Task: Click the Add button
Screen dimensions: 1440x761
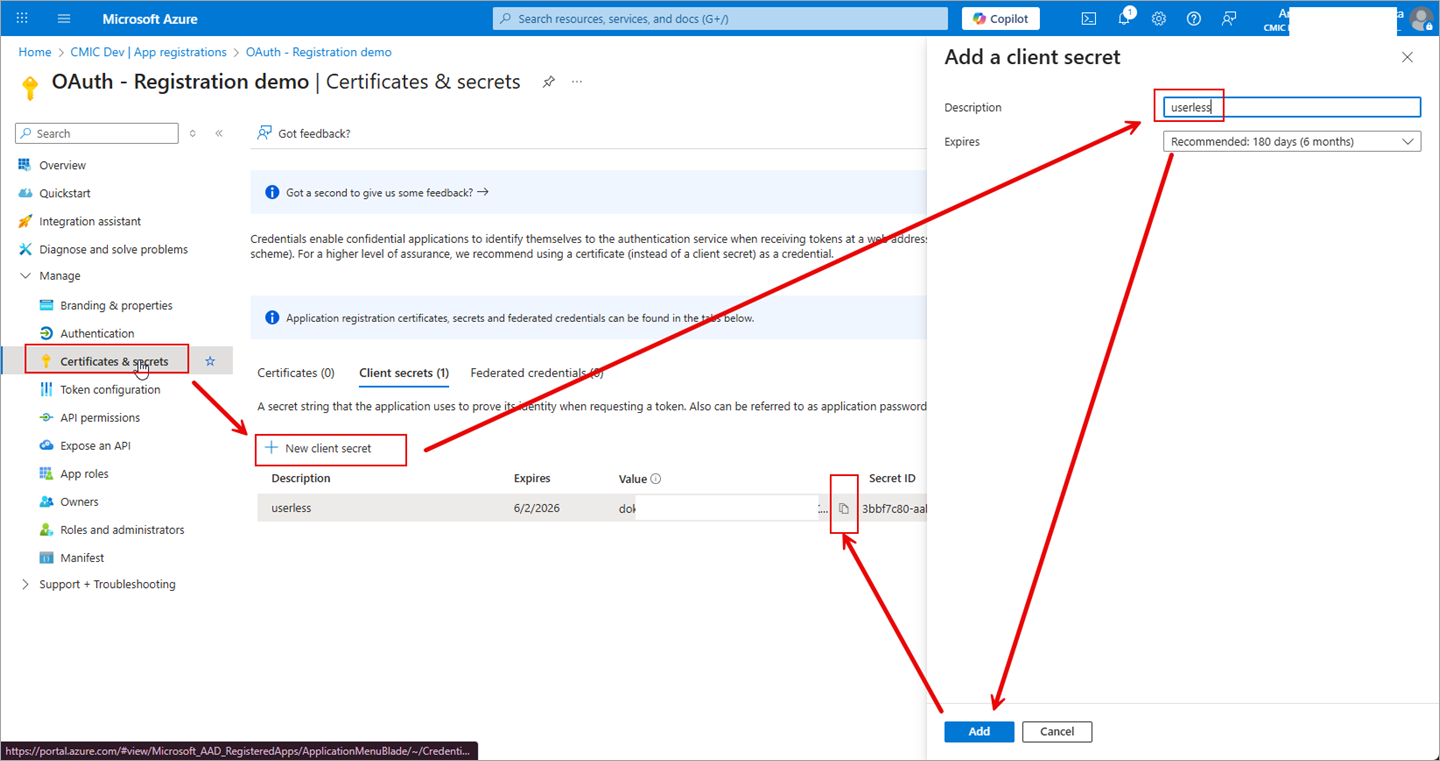Action: click(978, 731)
